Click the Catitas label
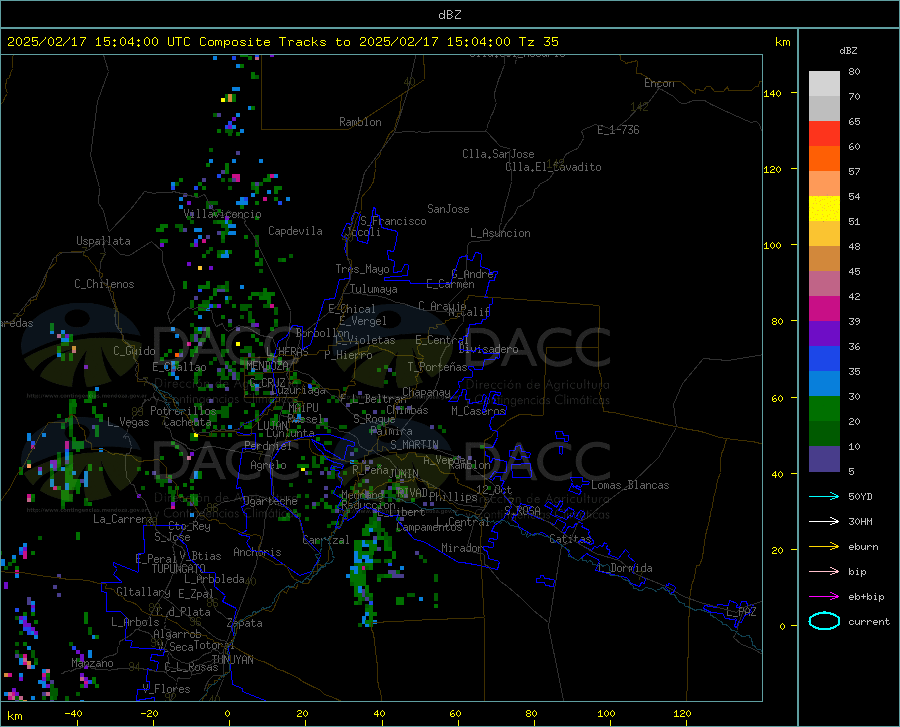 tap(570, 539)
